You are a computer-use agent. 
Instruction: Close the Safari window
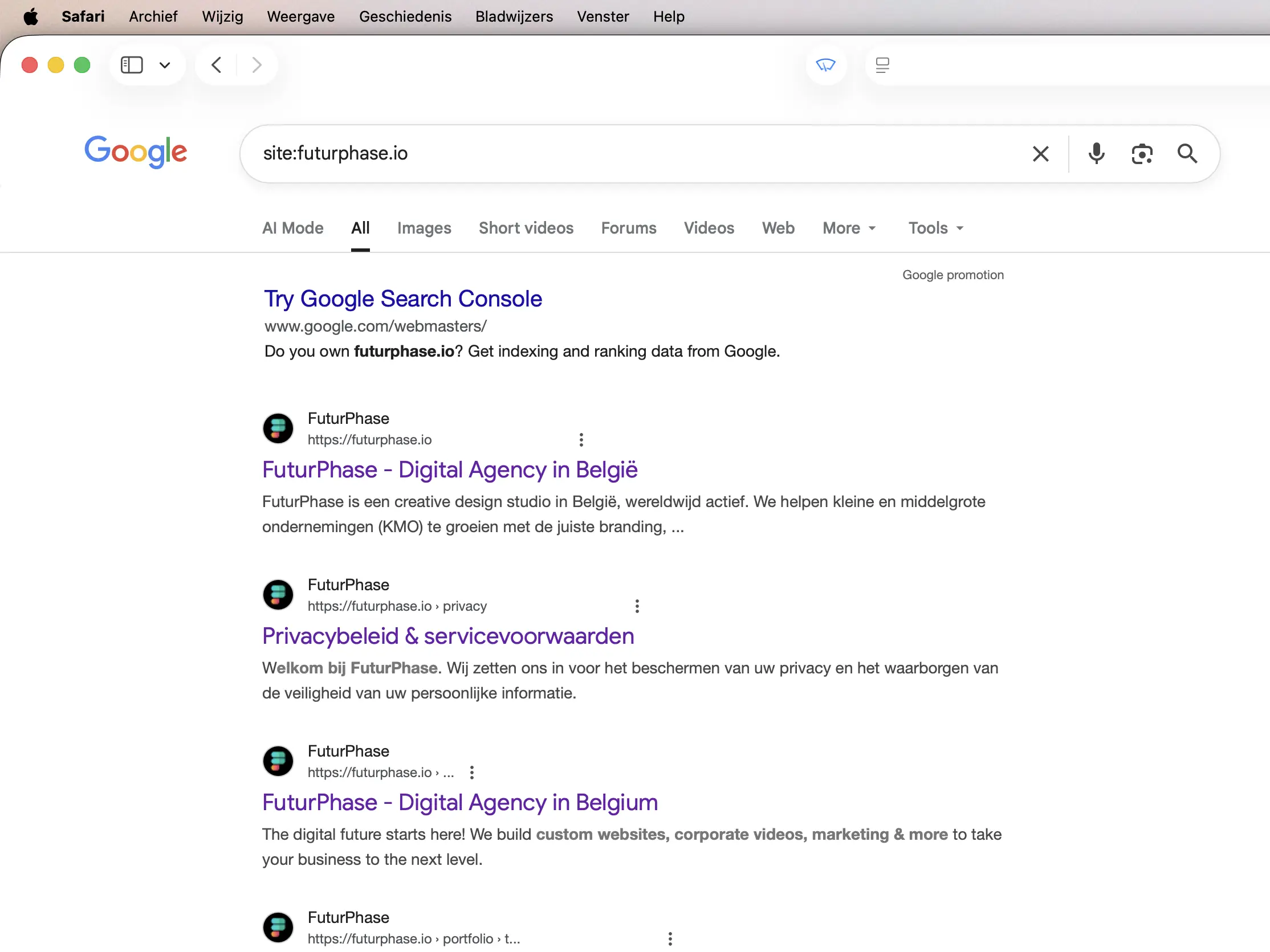pyautogui.click(x=30, y=65)
